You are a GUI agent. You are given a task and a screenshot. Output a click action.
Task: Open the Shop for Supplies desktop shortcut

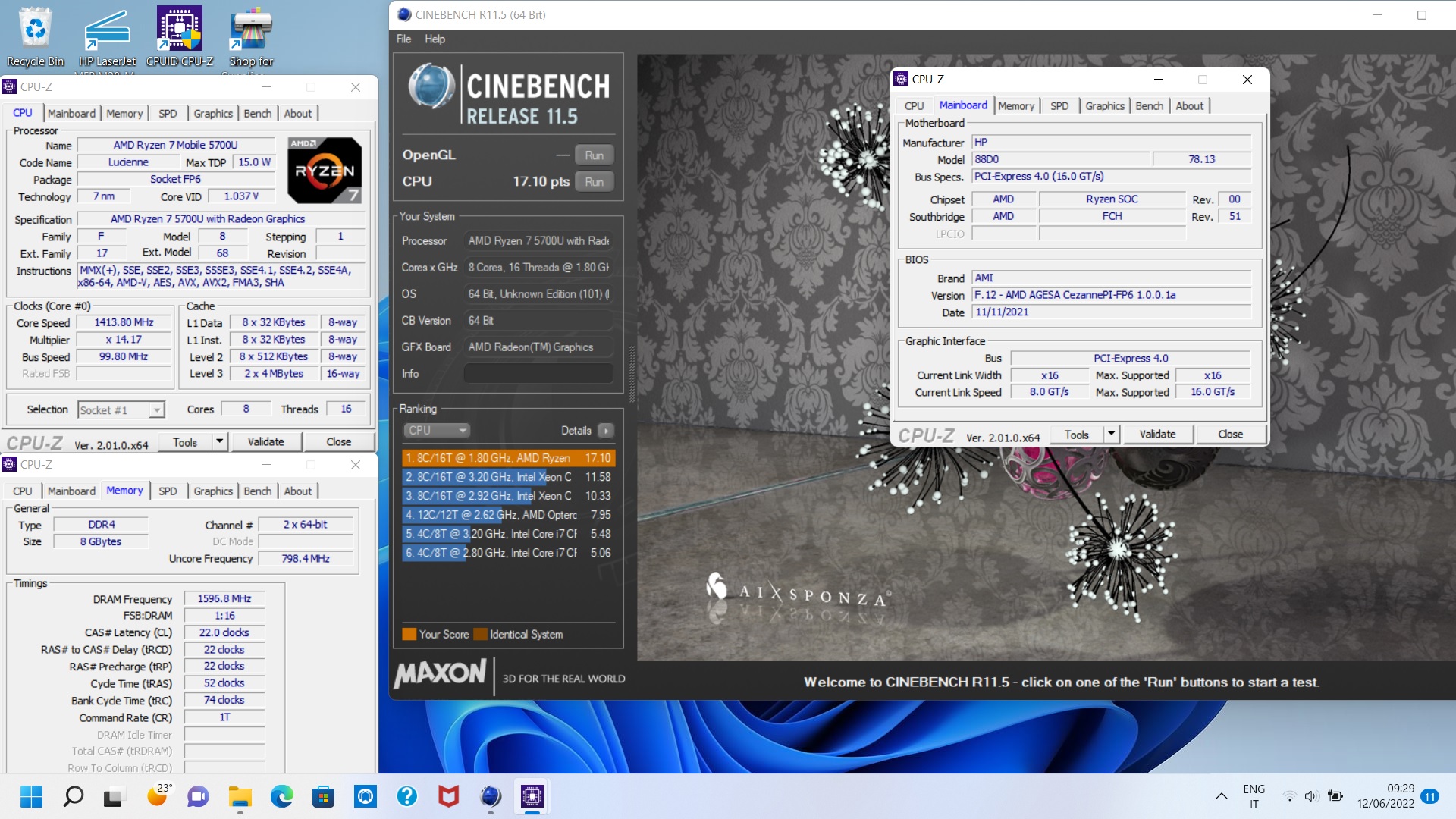click(x=251, y=39)
